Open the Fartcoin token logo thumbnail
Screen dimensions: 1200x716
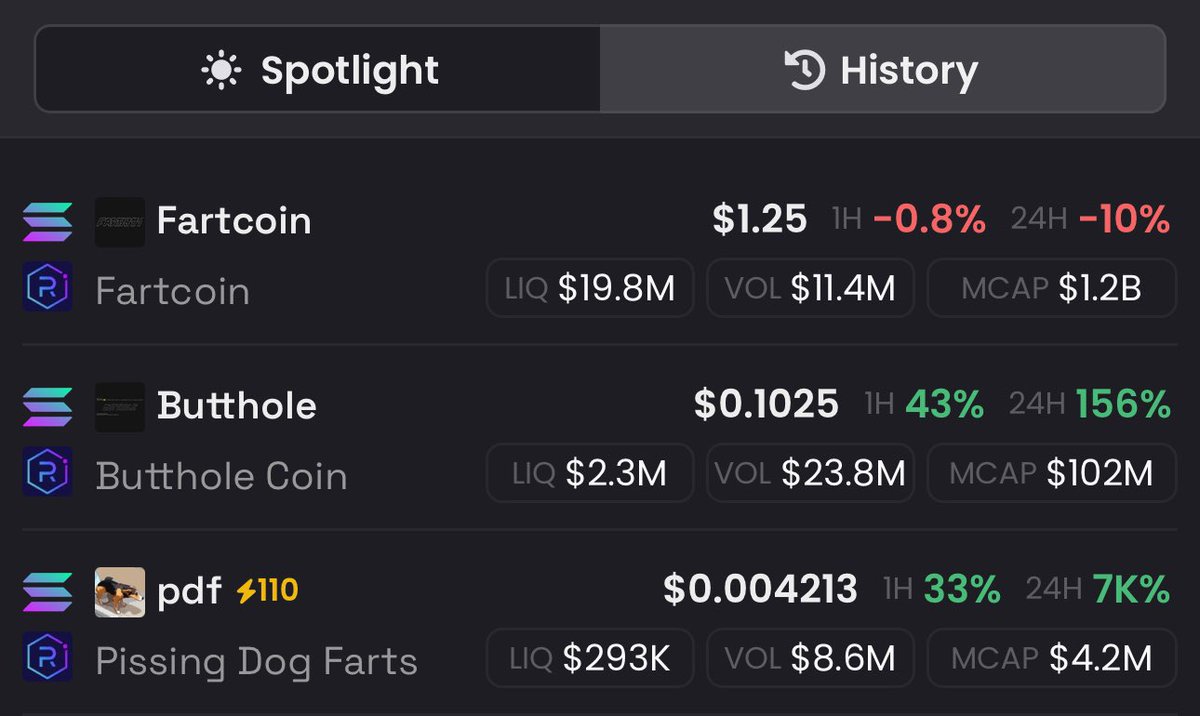coord(120,221)
